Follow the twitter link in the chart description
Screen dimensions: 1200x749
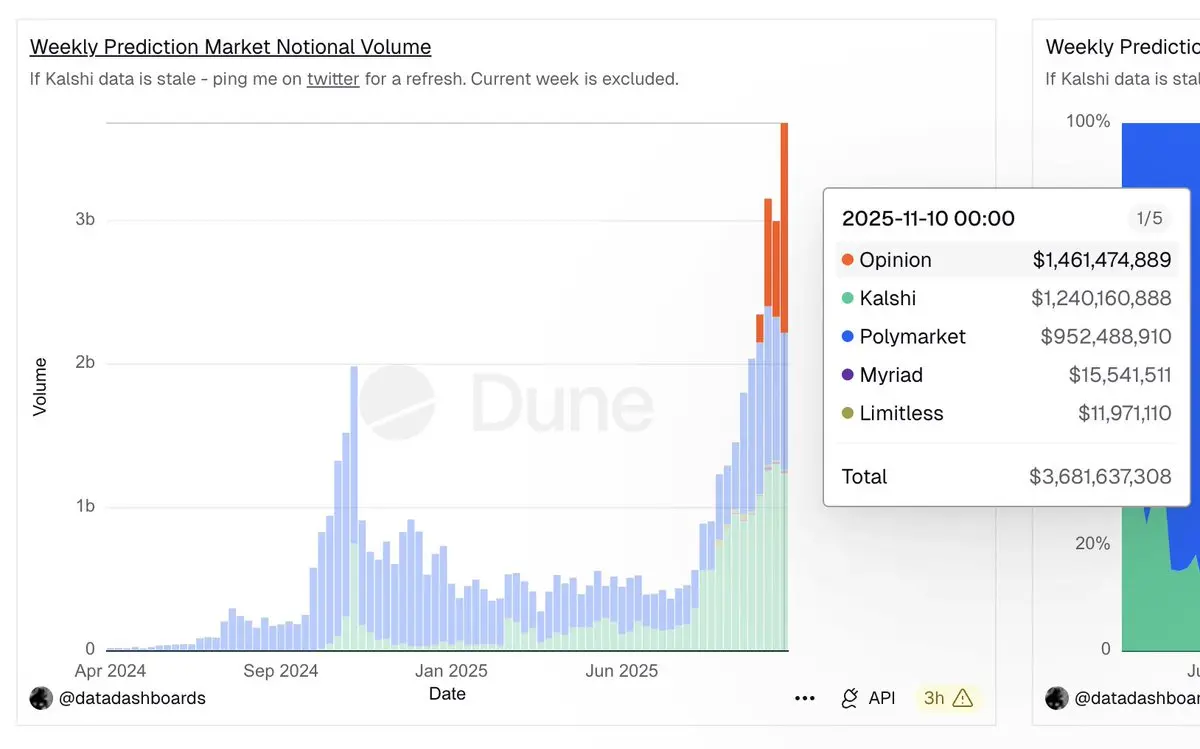[333, 78]
